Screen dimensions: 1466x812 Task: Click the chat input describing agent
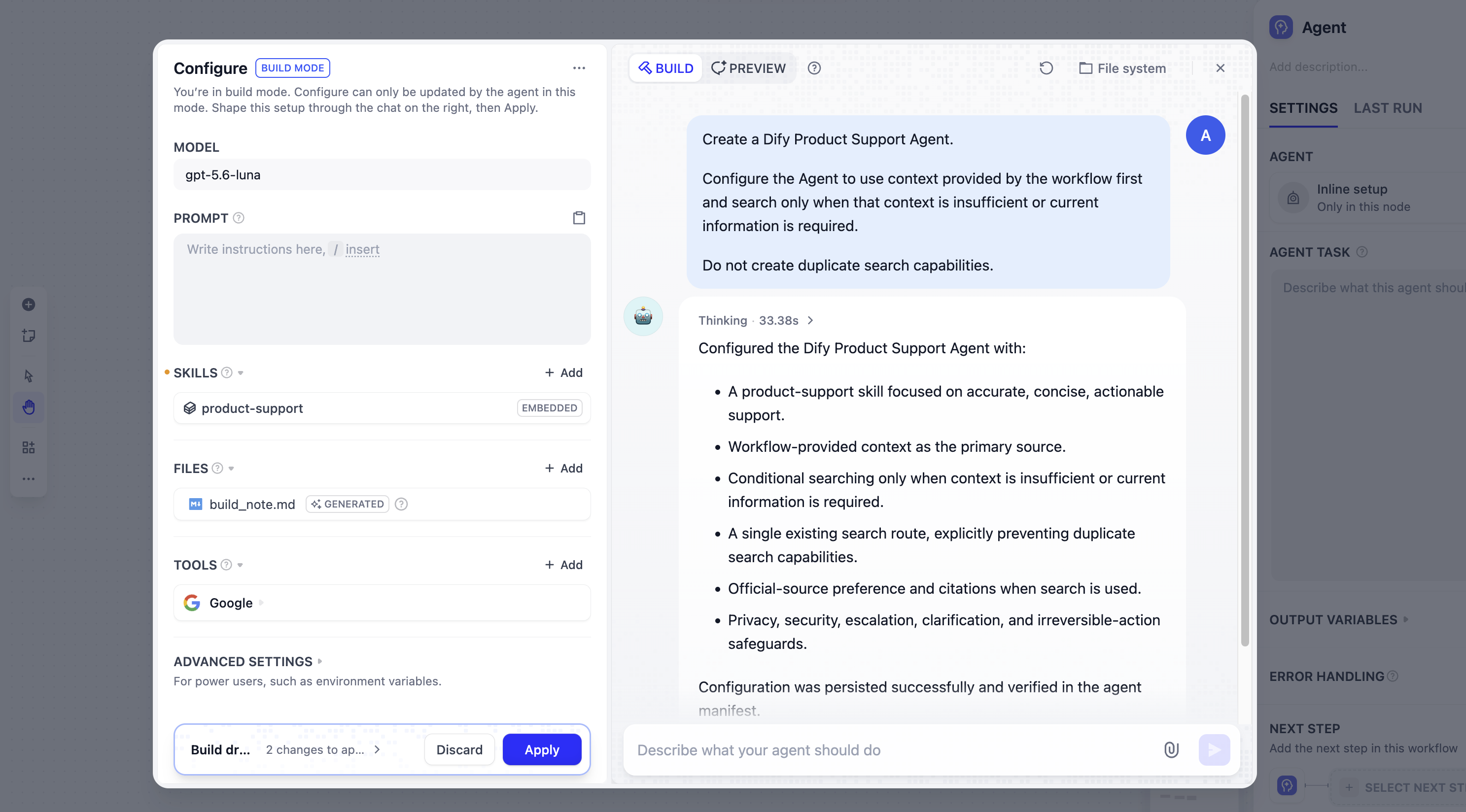[x=894, y=749]
